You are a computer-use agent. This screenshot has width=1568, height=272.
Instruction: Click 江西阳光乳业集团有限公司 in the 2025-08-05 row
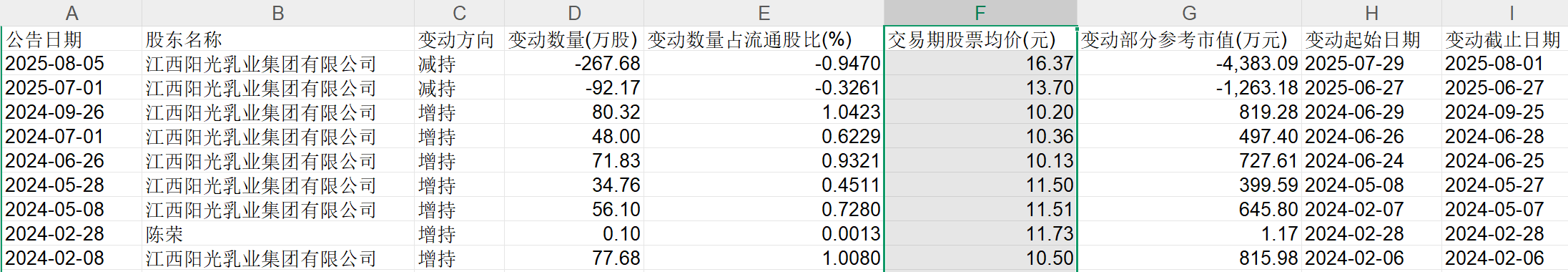(x=261, y=64)
